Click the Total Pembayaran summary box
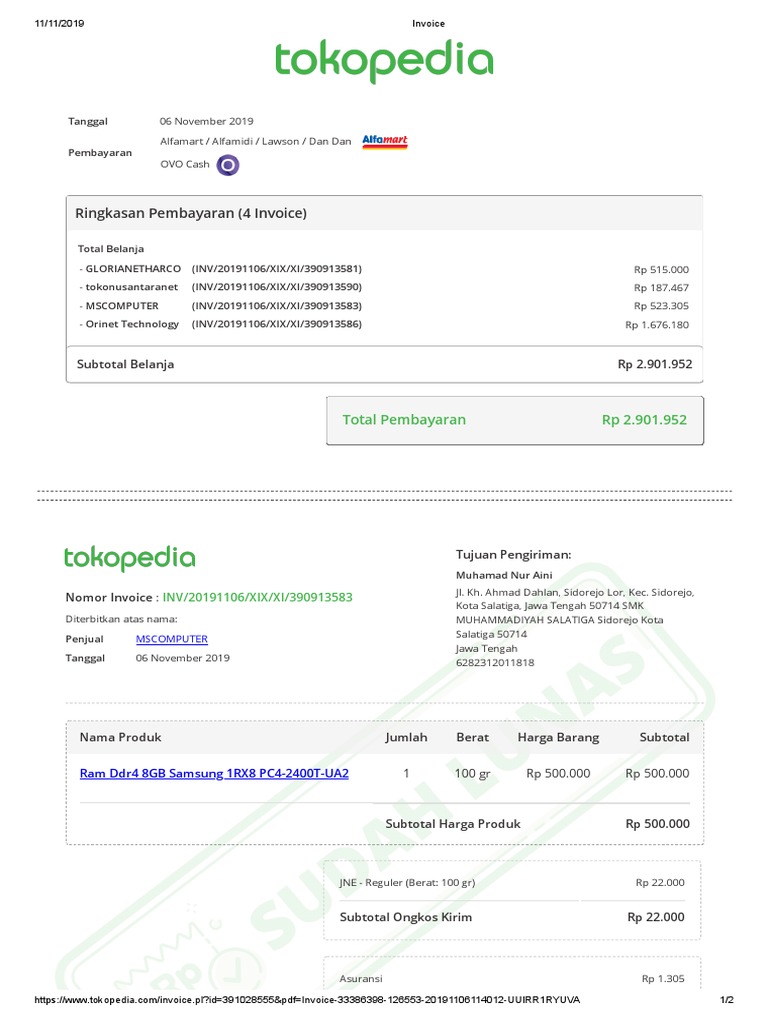Screen dimensions: 768x1024 (514, 420)
